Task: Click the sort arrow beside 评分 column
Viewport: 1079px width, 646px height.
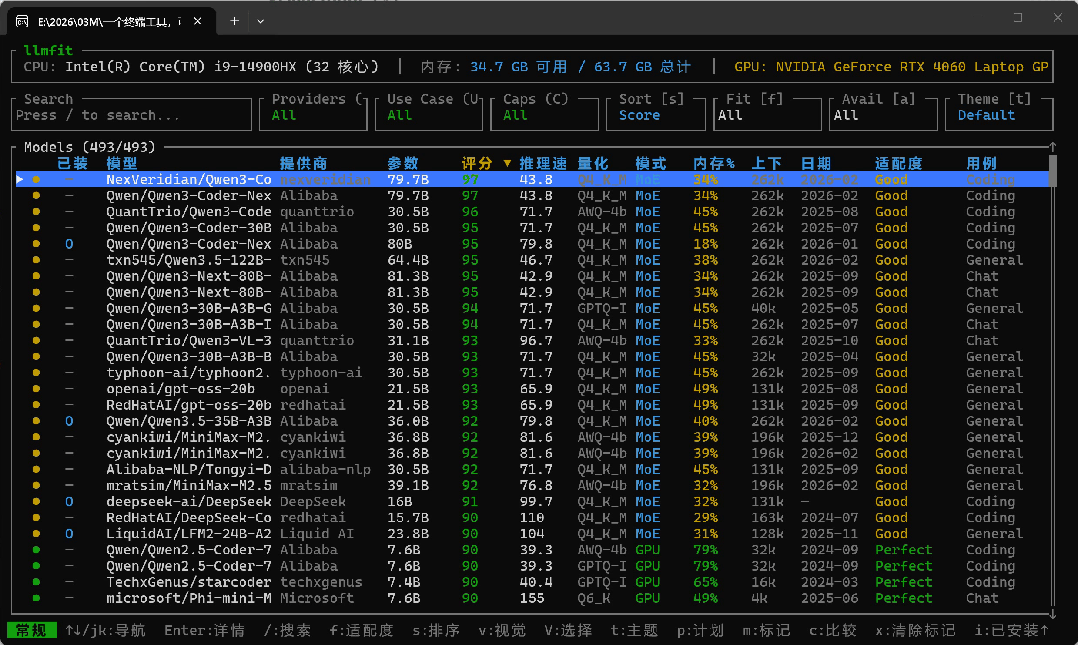Action: pos(507,163)
